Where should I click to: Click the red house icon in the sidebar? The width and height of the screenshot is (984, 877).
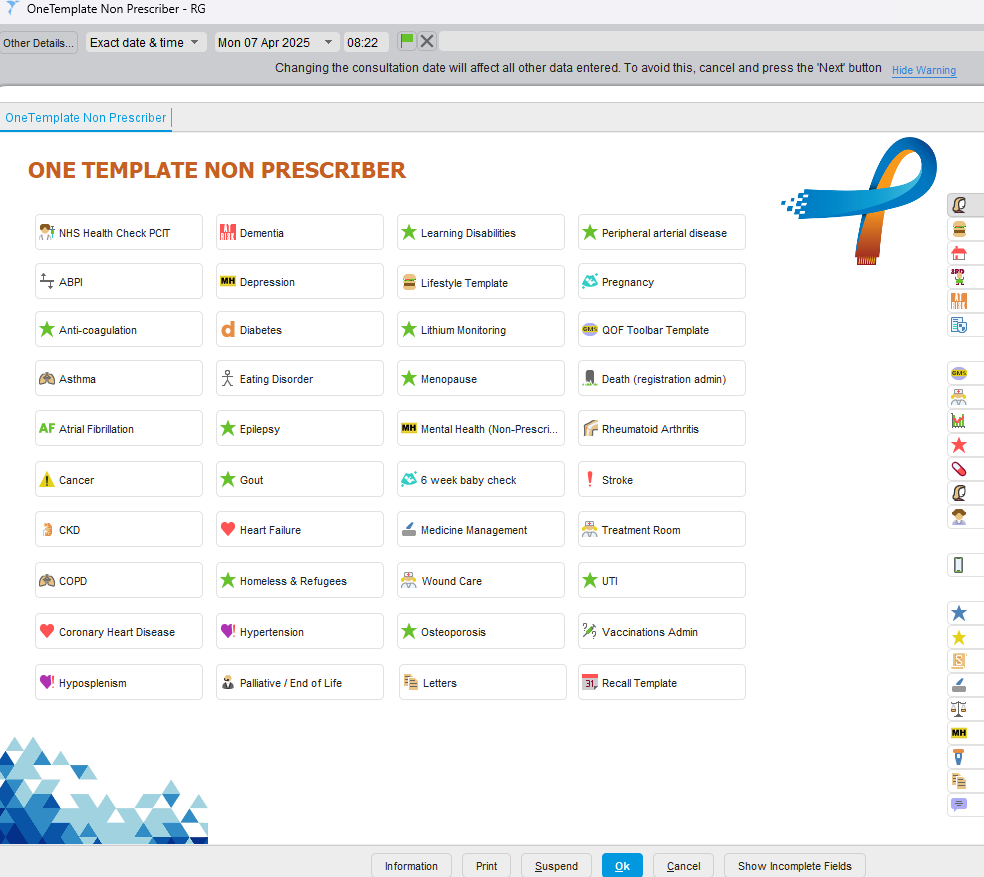pos(959,253)
